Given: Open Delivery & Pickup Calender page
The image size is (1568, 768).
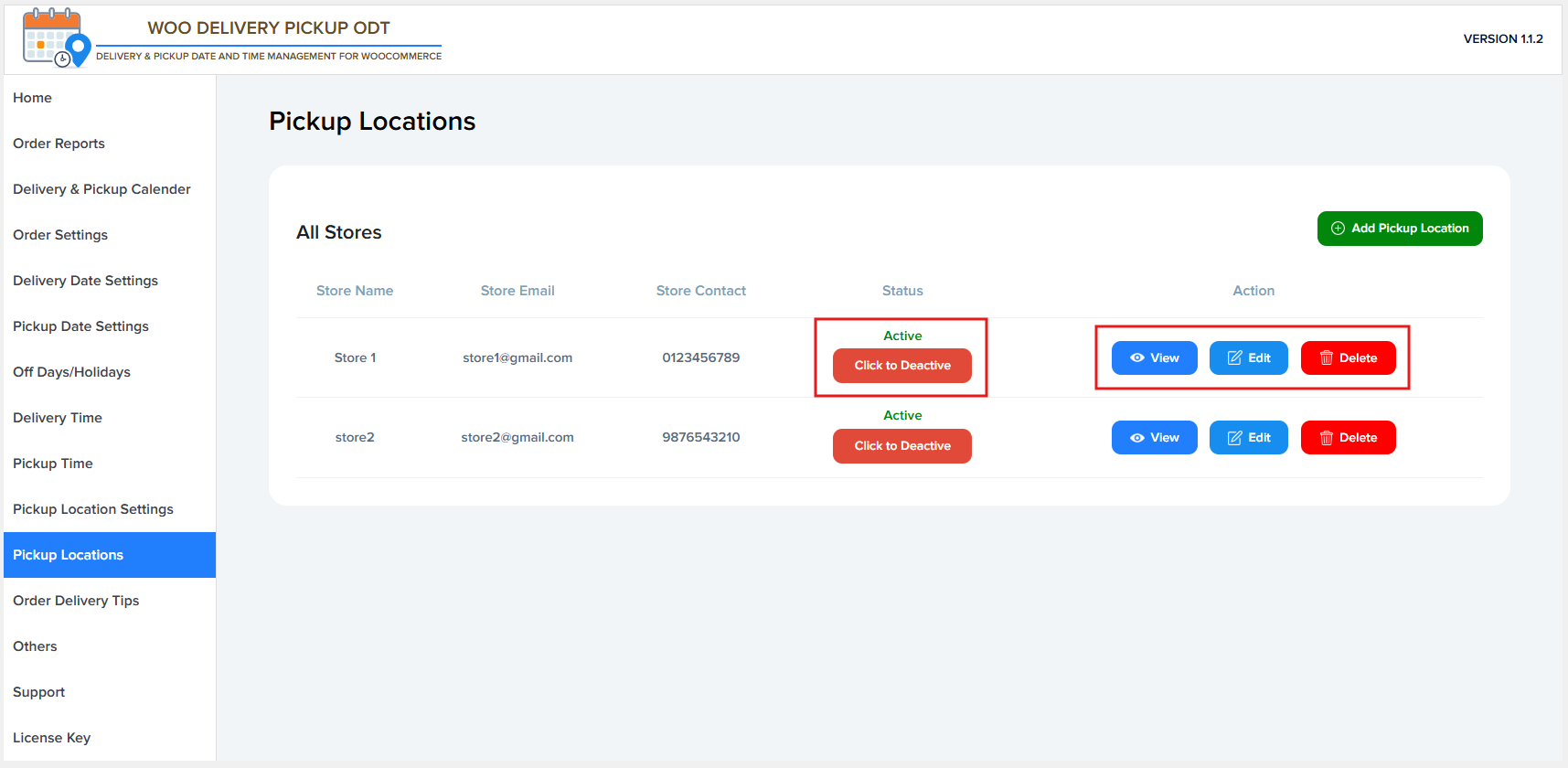Looking at the screenshot, I should click(x=101, y=189).
